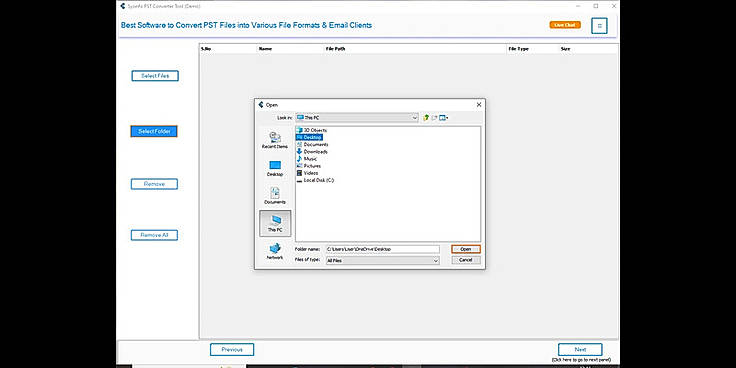Click the Up One Level folder icon
This screenshot has width=736, height=368.
click(x=426, y=118)
